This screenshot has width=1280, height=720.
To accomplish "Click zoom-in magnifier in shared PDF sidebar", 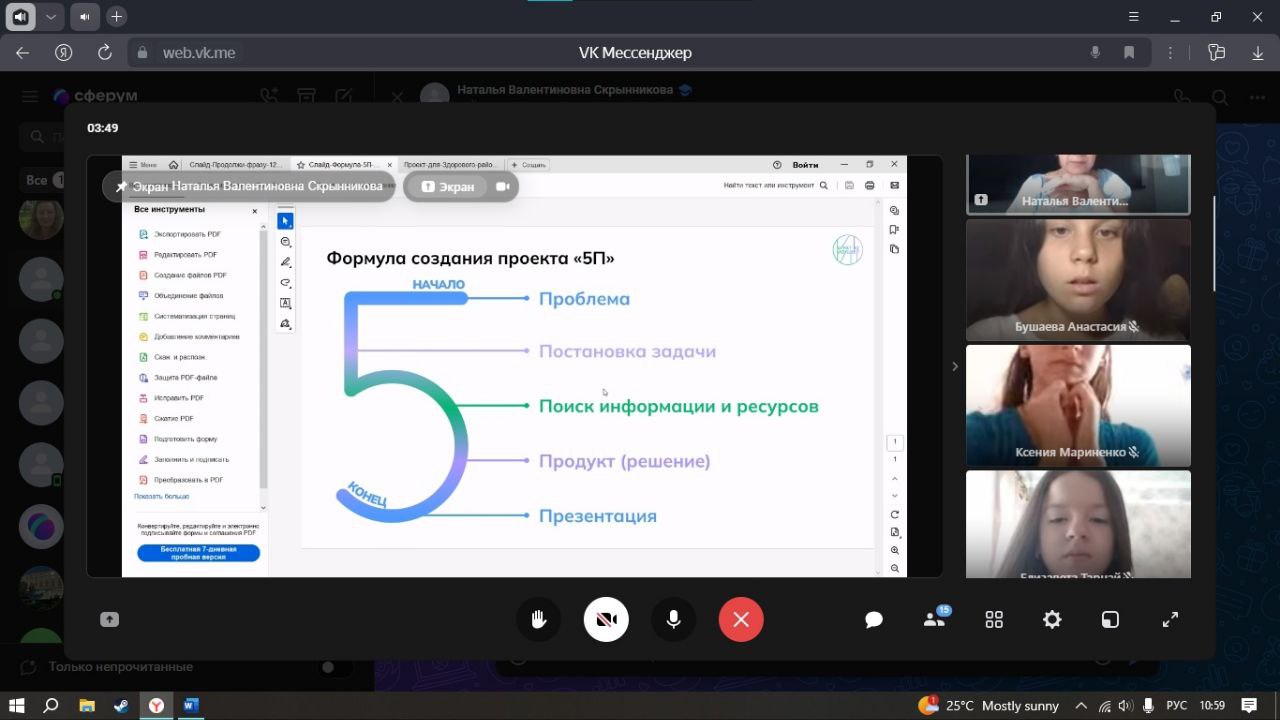I will (895, 551).
